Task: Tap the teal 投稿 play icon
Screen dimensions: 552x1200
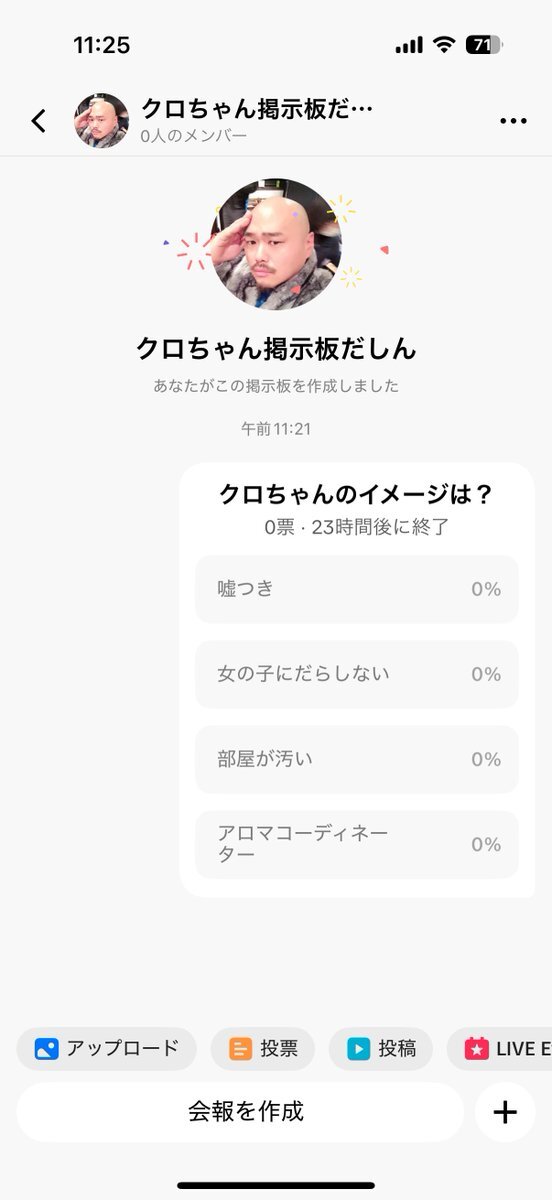Action: coord(358,1049)
